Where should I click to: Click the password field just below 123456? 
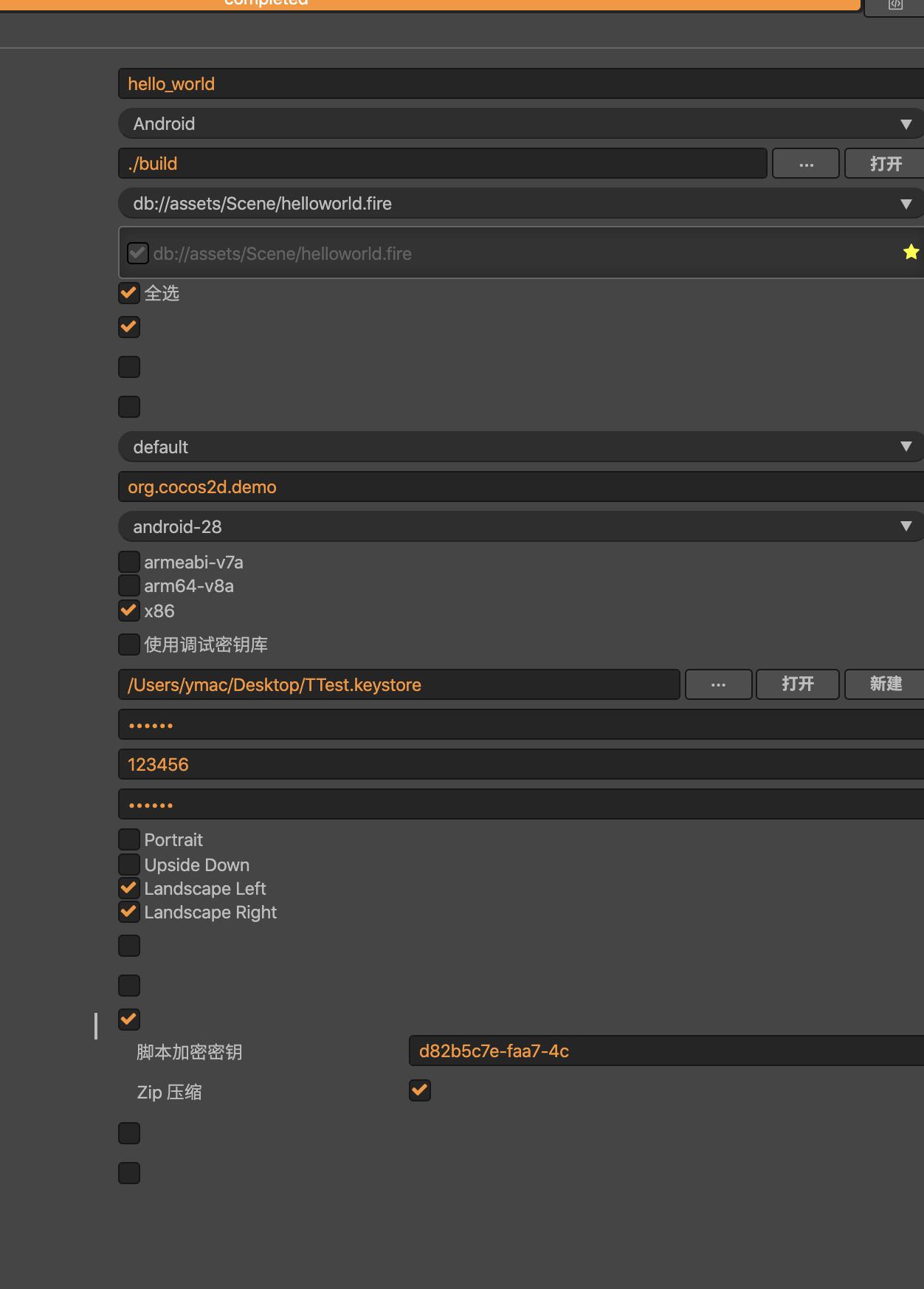point(521,804)
